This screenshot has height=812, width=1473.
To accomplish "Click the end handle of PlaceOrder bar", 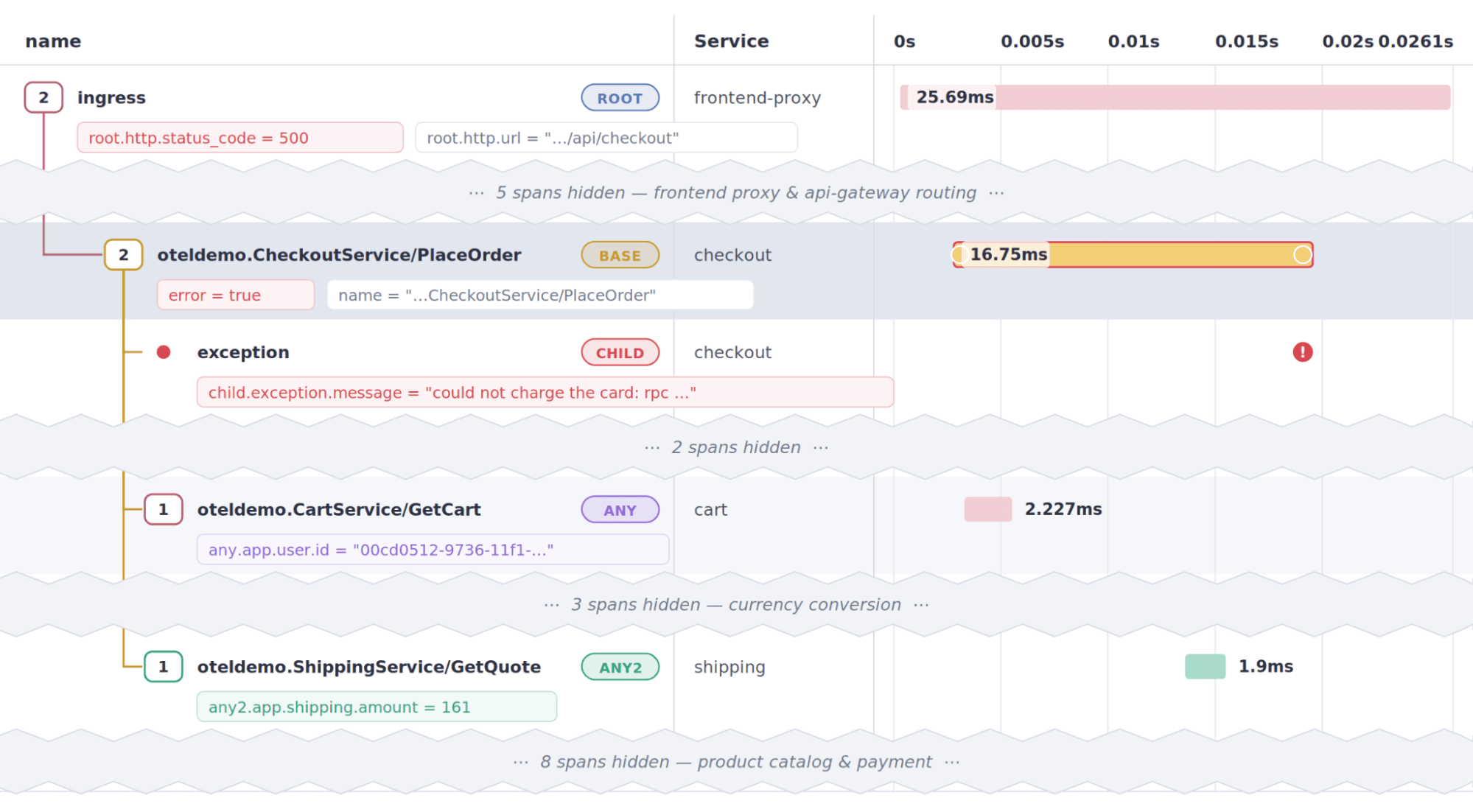I will [x=1303, y=255].
